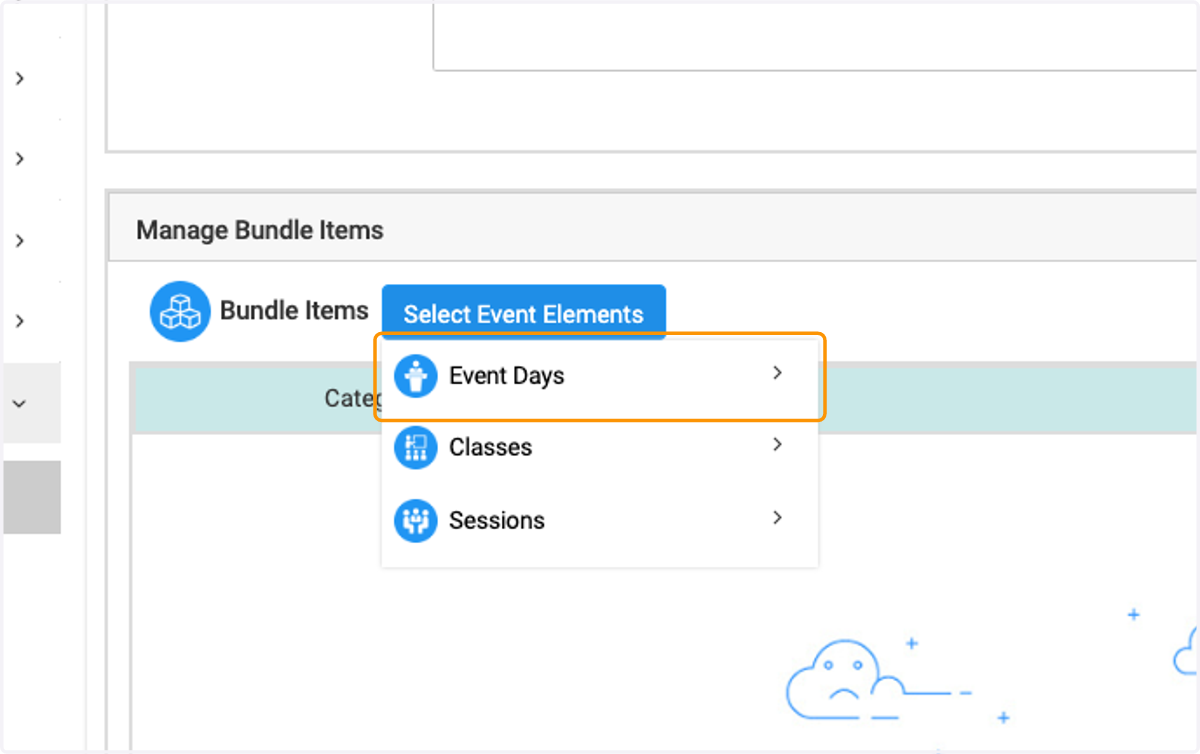Collapse the expanded sidebar section chevron

pos(18,403)
